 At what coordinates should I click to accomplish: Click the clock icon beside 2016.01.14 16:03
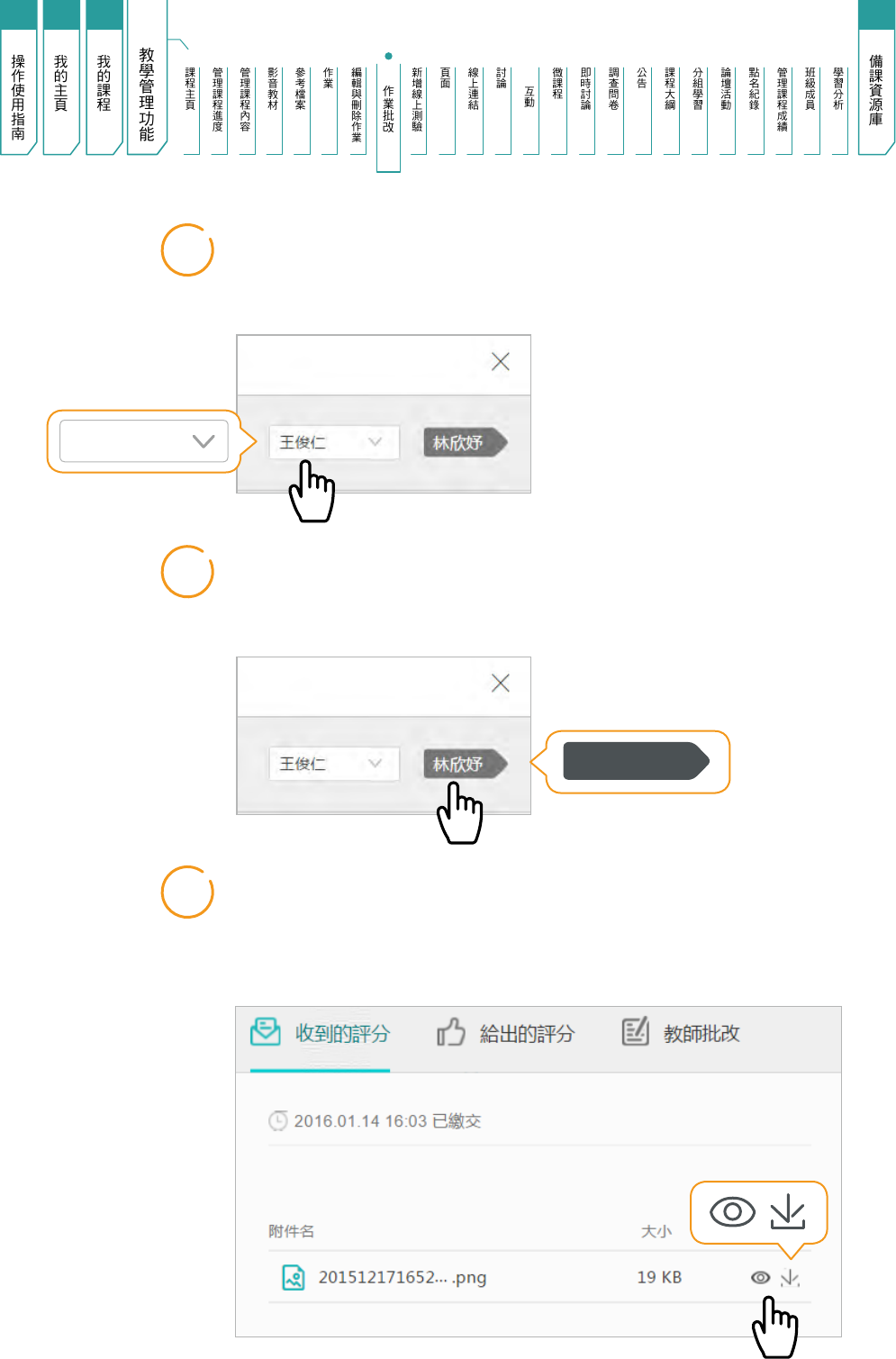pos(278,1121)
